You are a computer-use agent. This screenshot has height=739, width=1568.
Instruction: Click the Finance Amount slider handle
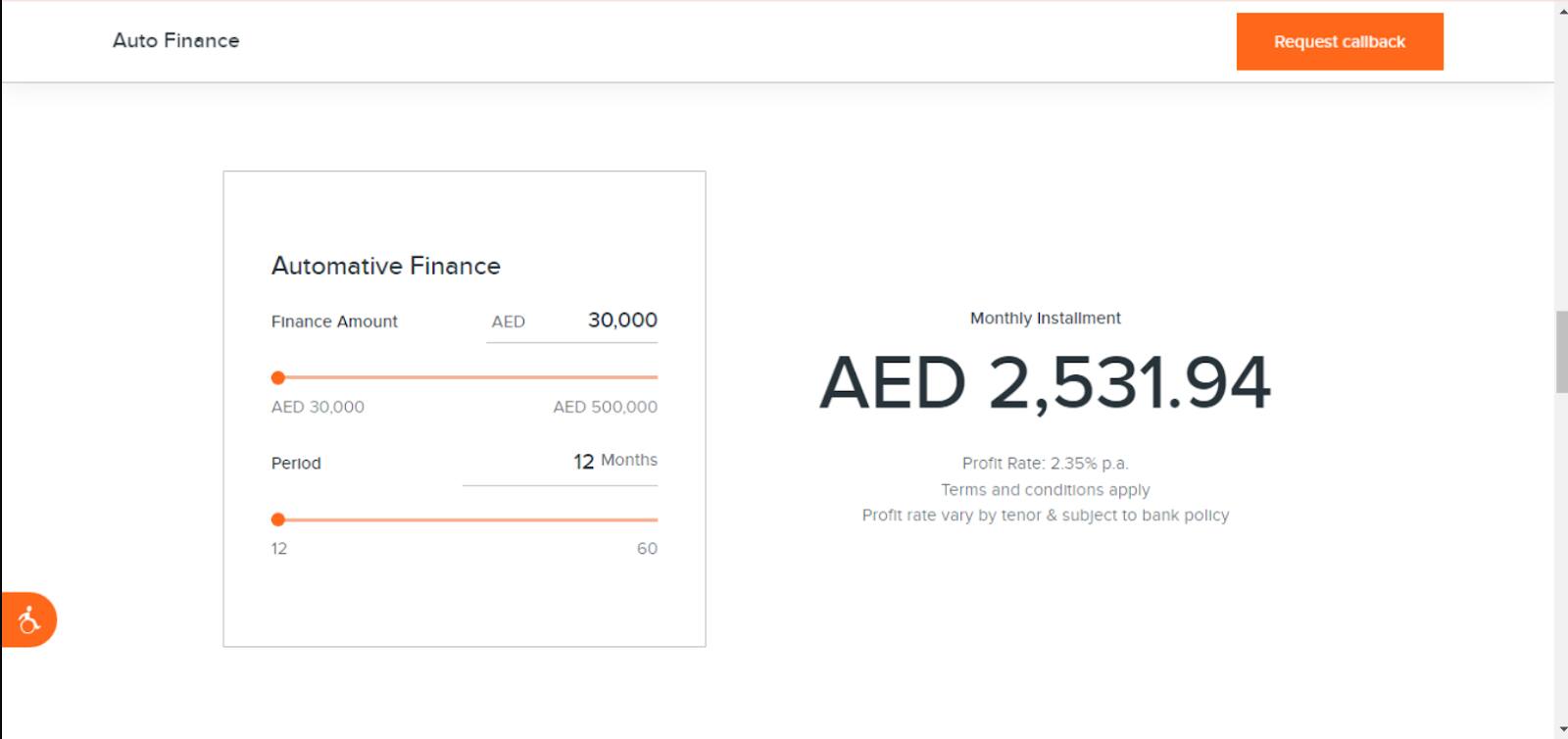278,377
